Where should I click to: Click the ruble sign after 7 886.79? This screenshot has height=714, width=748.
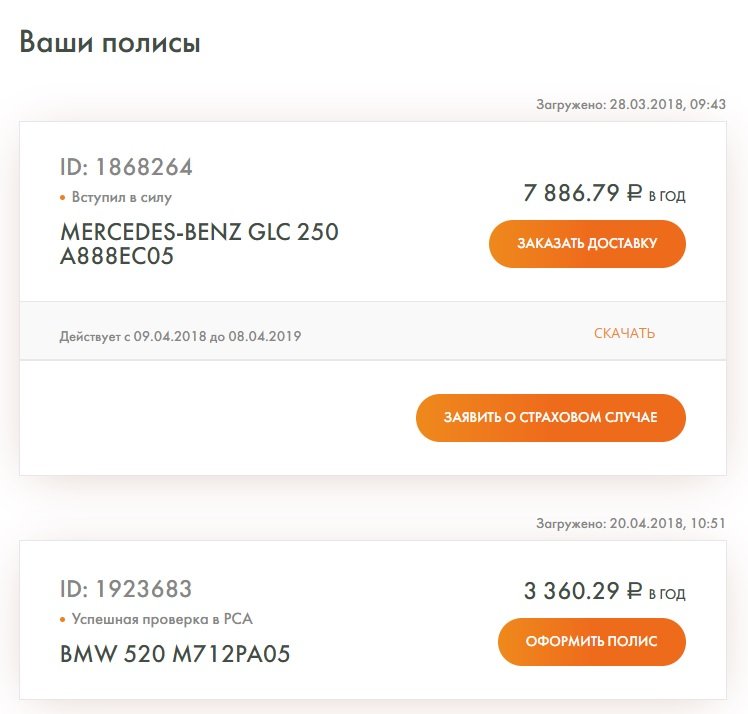(634, 194)
